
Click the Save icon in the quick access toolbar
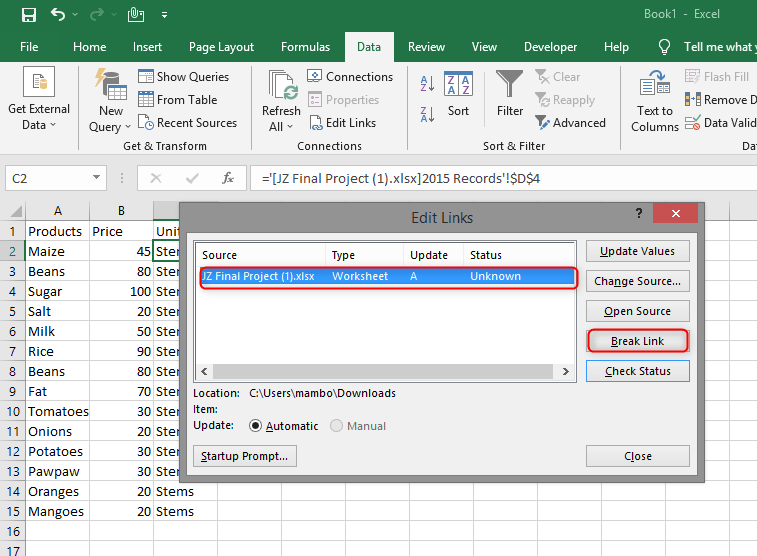pyautogui.click(x=29, y=15)
